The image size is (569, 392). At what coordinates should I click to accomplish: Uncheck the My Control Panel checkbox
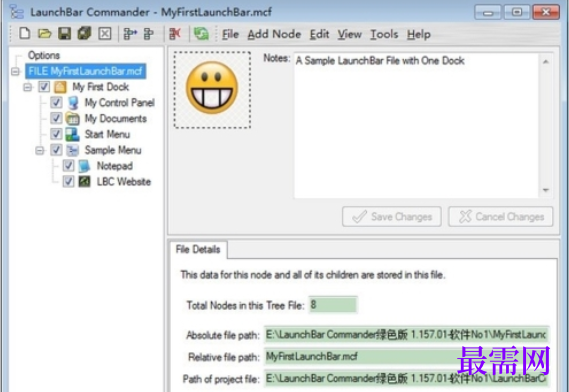[x=56, y=103]
